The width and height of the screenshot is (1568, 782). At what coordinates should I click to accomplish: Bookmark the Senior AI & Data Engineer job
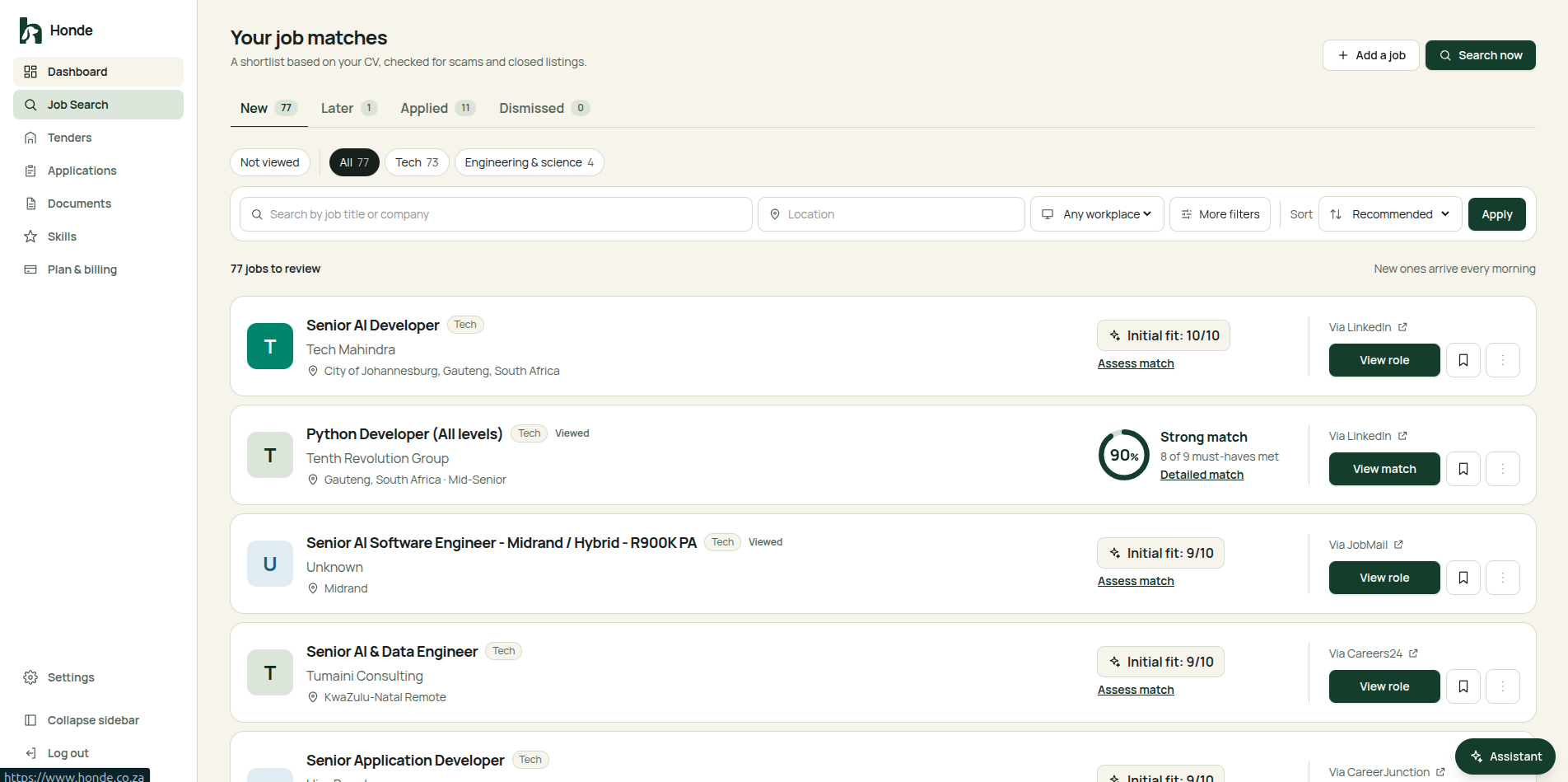coord(1463,686)
